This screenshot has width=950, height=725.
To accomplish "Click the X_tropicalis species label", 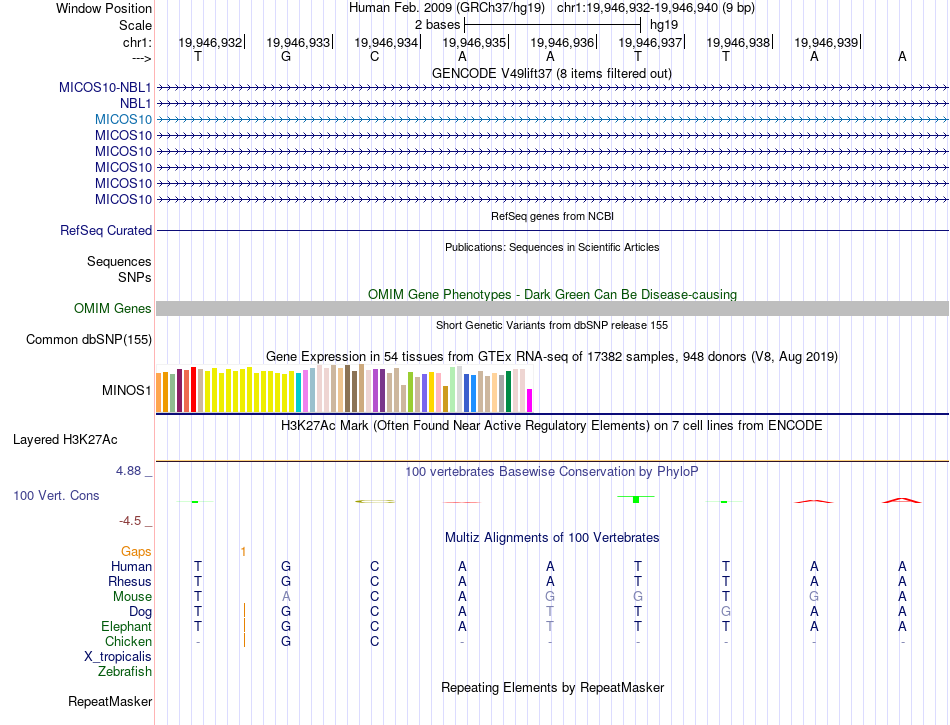I will [x=118, y=657].
